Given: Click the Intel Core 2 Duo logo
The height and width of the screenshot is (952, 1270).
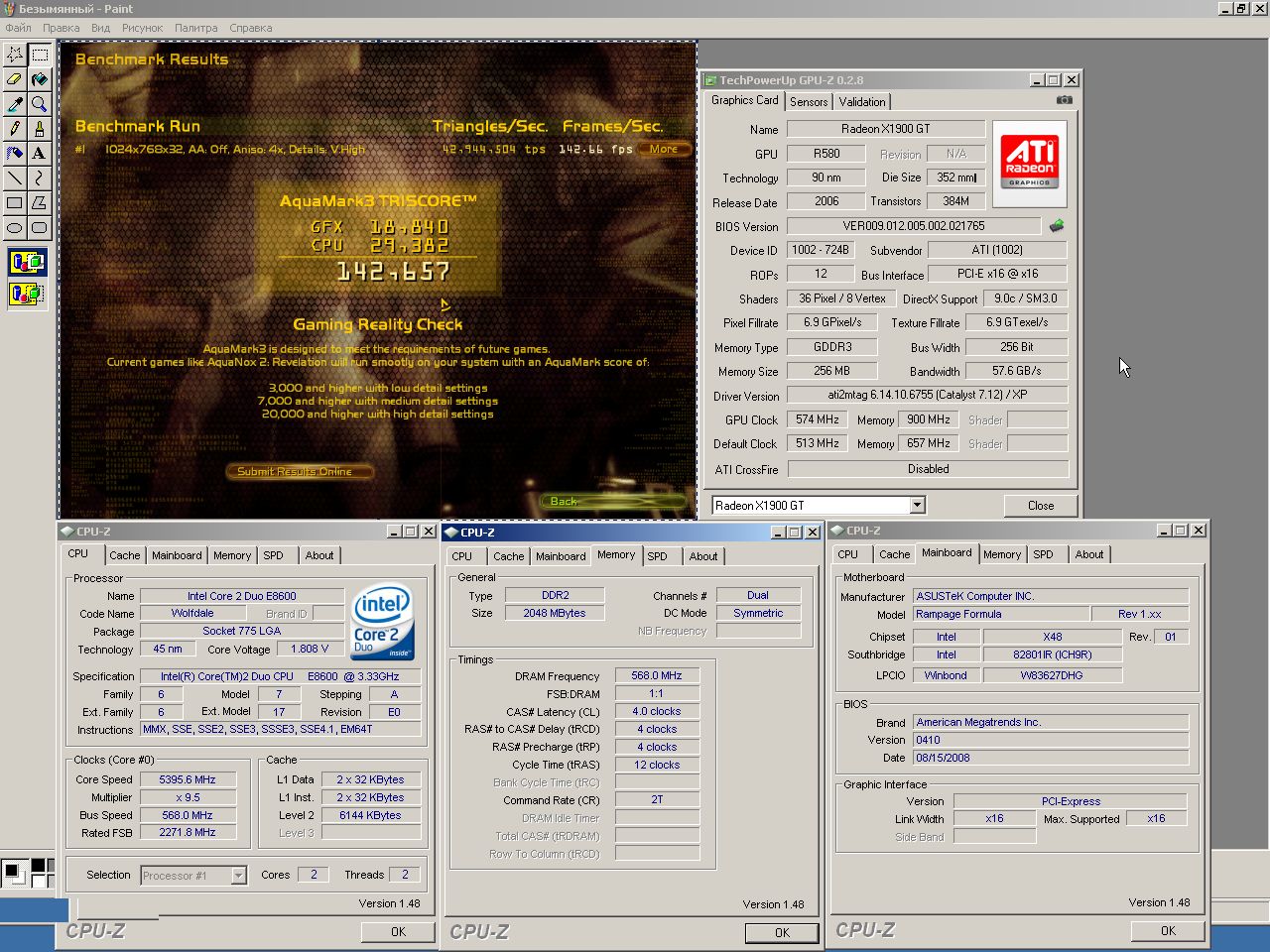Looking at the screenshot, I should [382, 623].
